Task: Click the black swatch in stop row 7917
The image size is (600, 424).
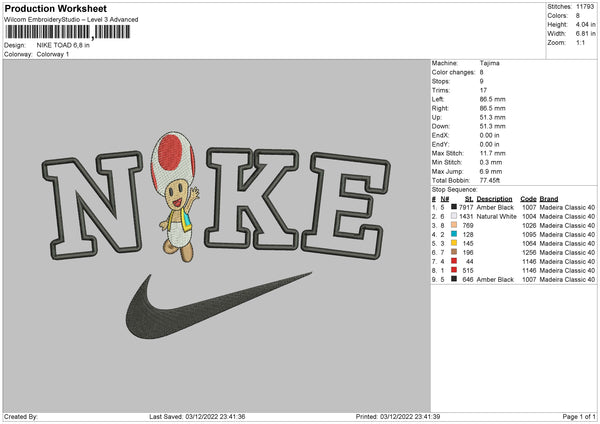Action: pos(454,207)
